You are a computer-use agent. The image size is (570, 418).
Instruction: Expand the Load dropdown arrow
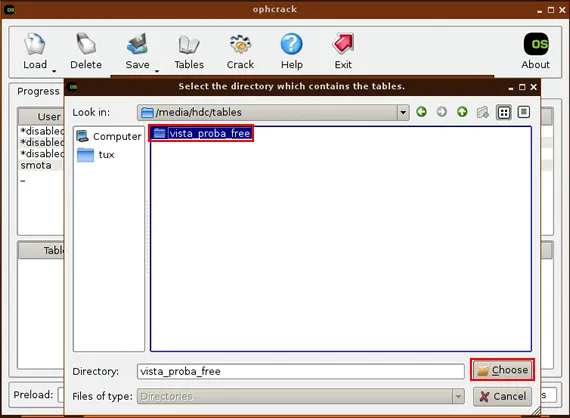click(54, 71)
